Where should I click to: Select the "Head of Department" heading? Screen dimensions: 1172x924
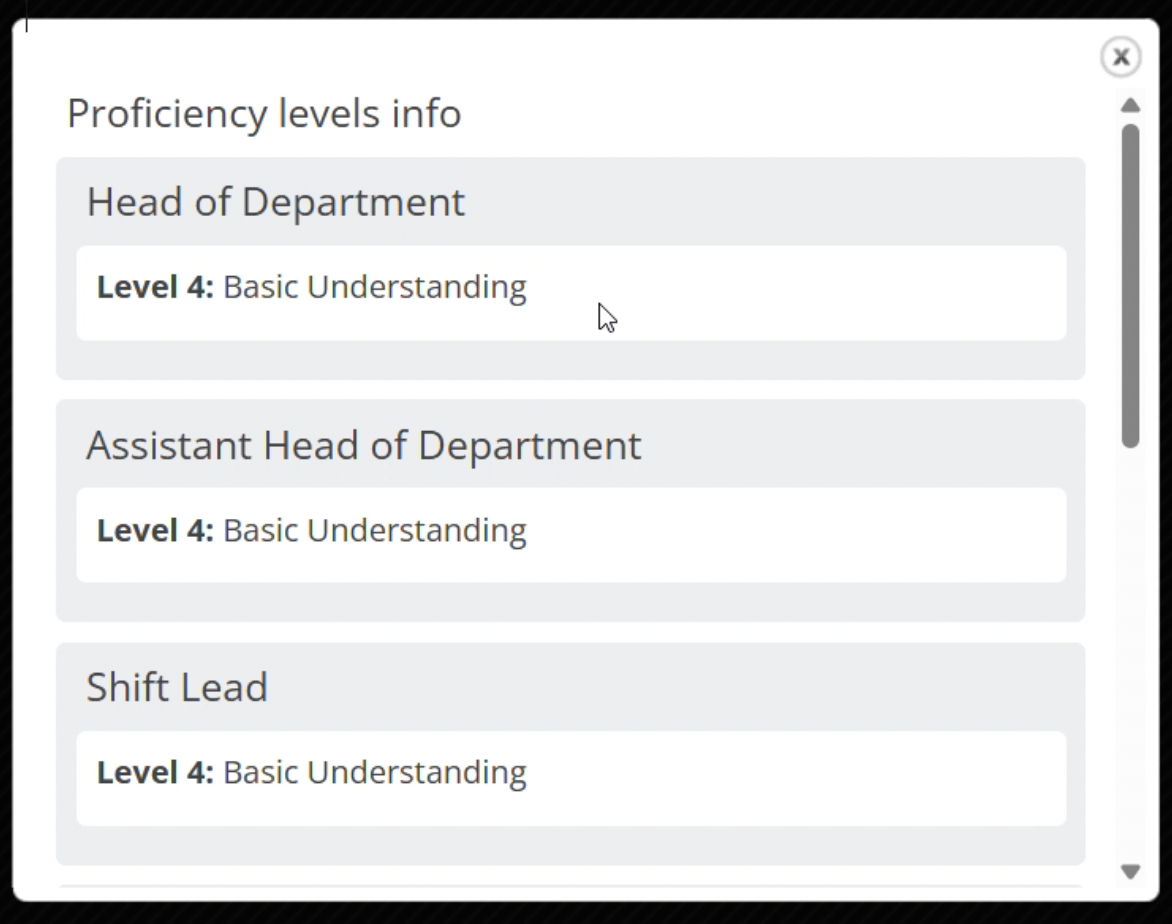point(276,202)
